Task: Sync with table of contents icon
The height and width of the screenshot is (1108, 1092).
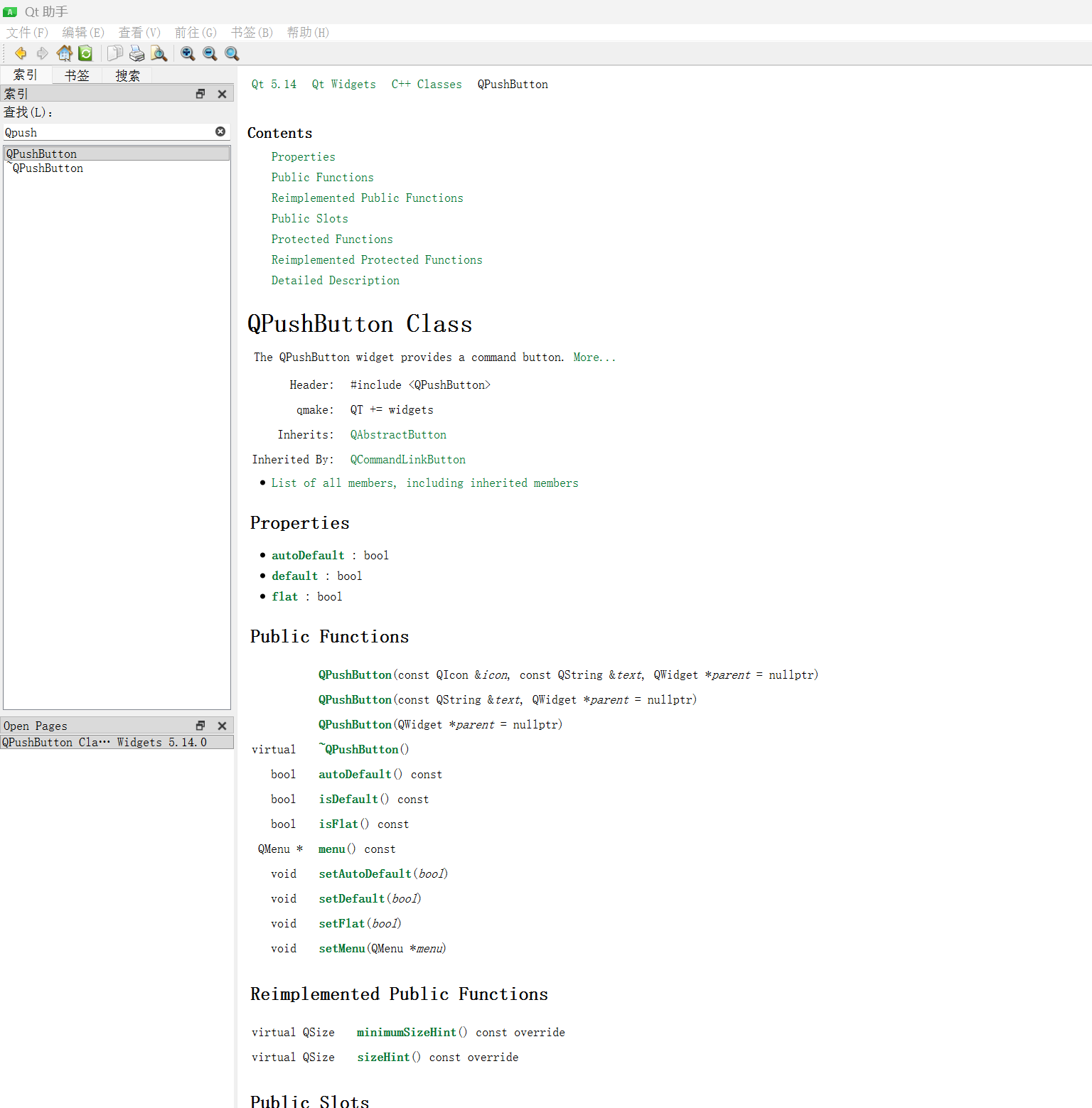Action: [86, 53]
